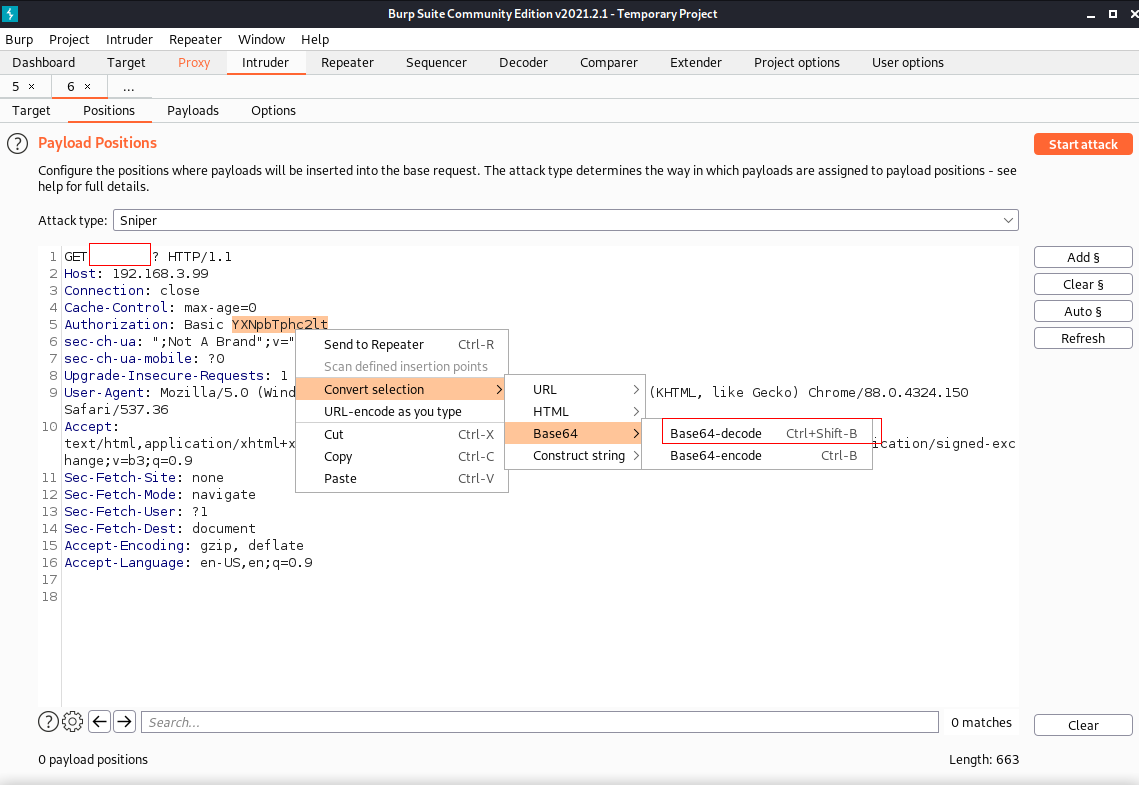This screenshot has width=1139, height=785.
Task: Click the Sec-Fetch-Mode navigate line
Action: 160,495
